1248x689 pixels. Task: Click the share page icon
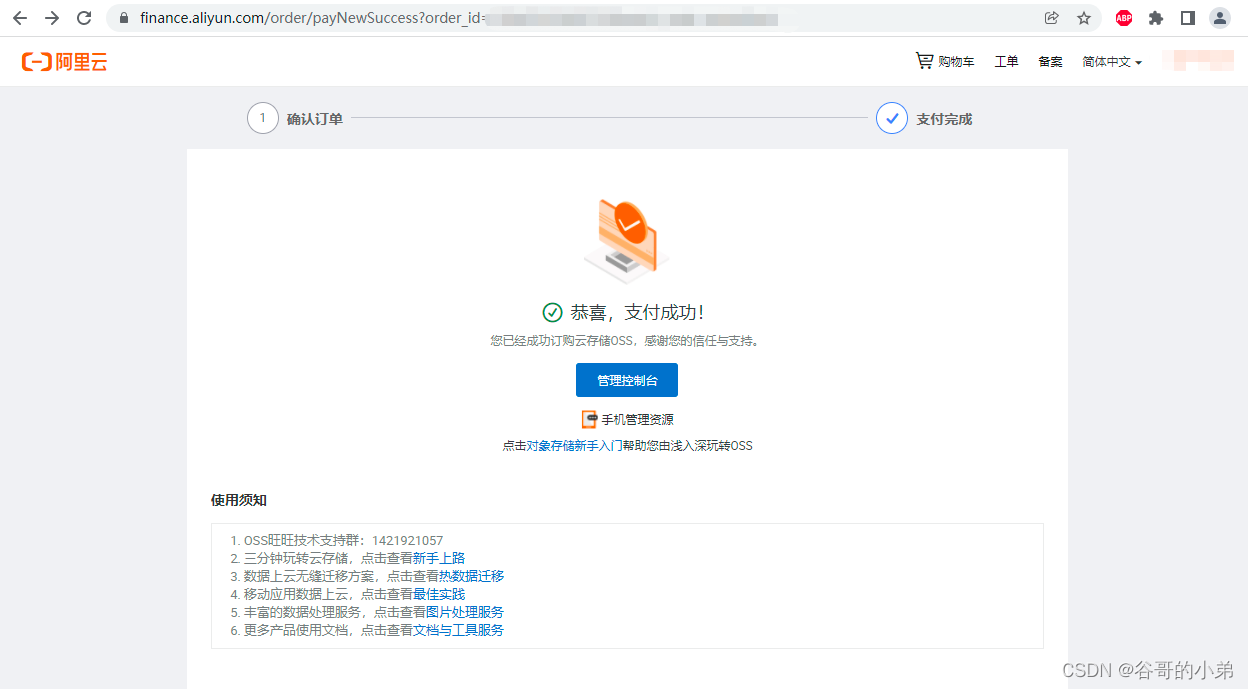(1050, 17)
